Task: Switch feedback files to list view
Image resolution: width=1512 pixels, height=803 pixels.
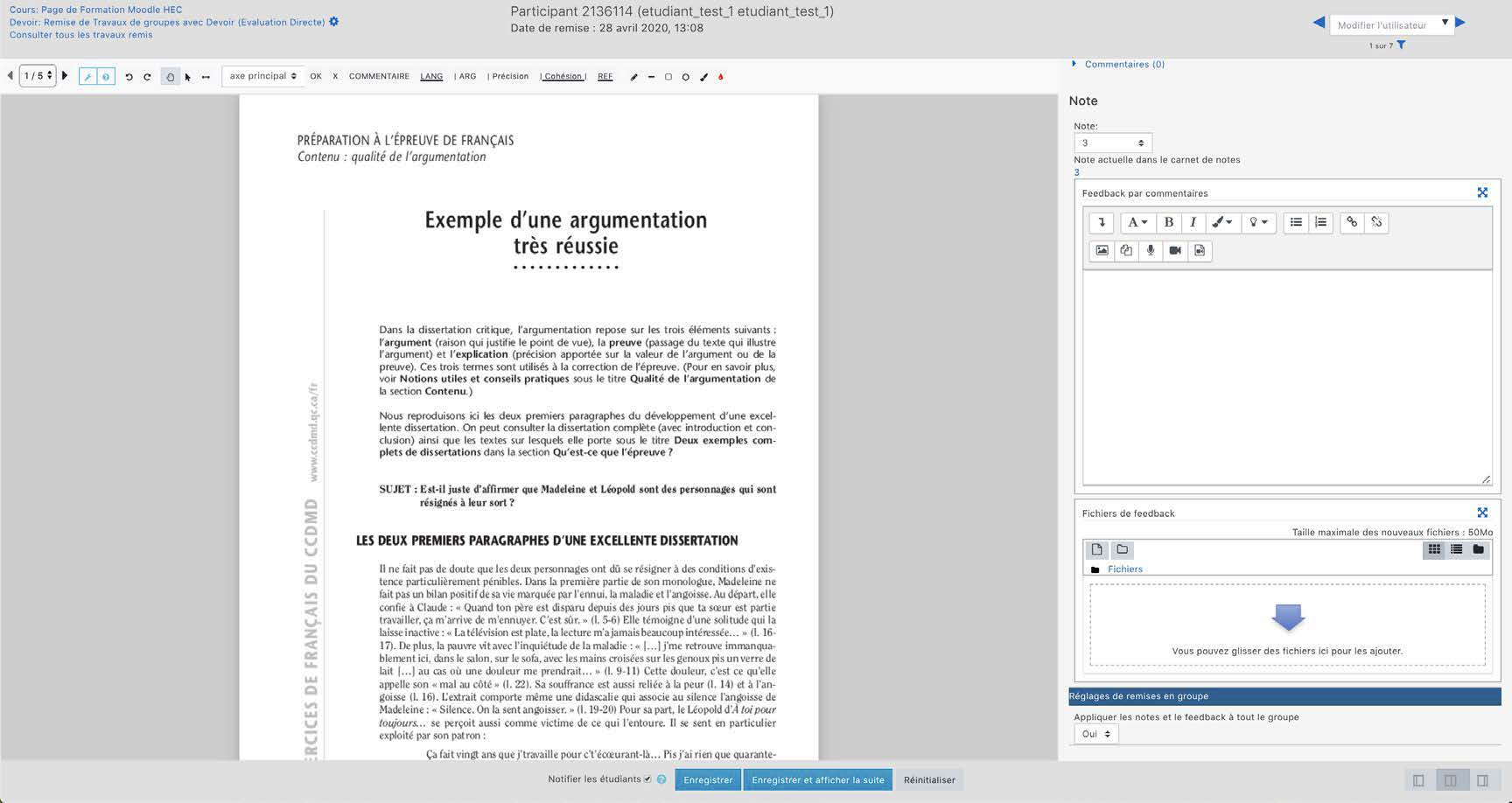Action: [1456, 549]
